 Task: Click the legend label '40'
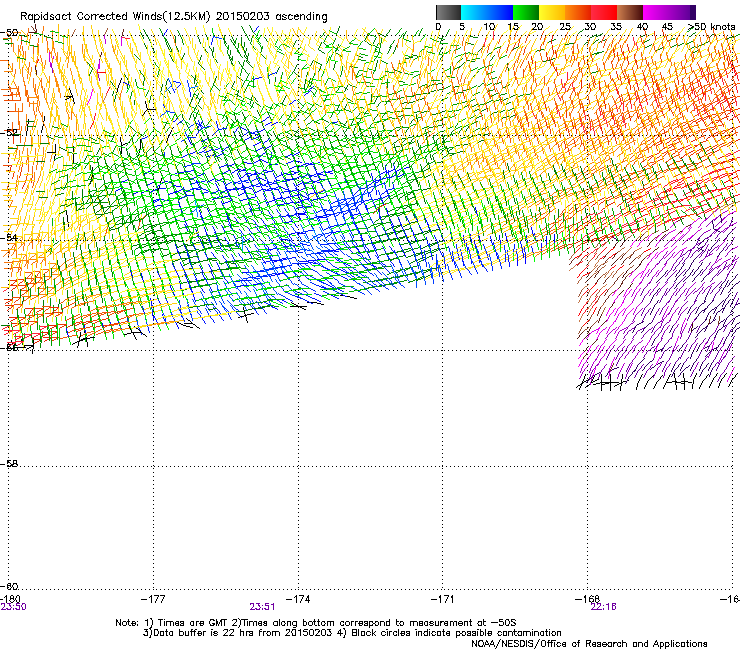click(642, 27)
